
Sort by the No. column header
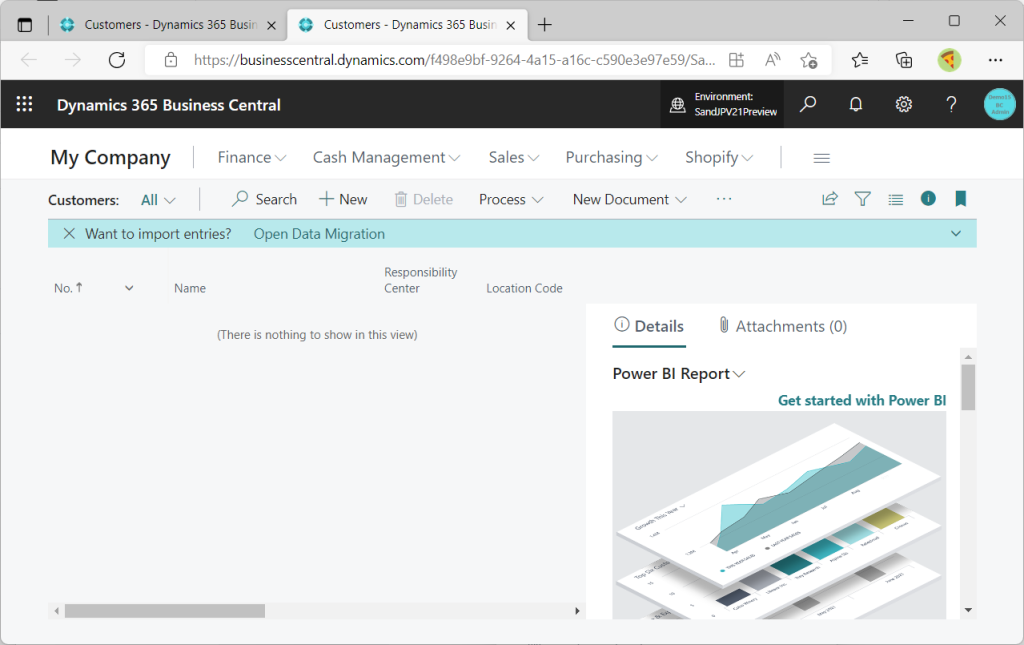pos(68,288)
